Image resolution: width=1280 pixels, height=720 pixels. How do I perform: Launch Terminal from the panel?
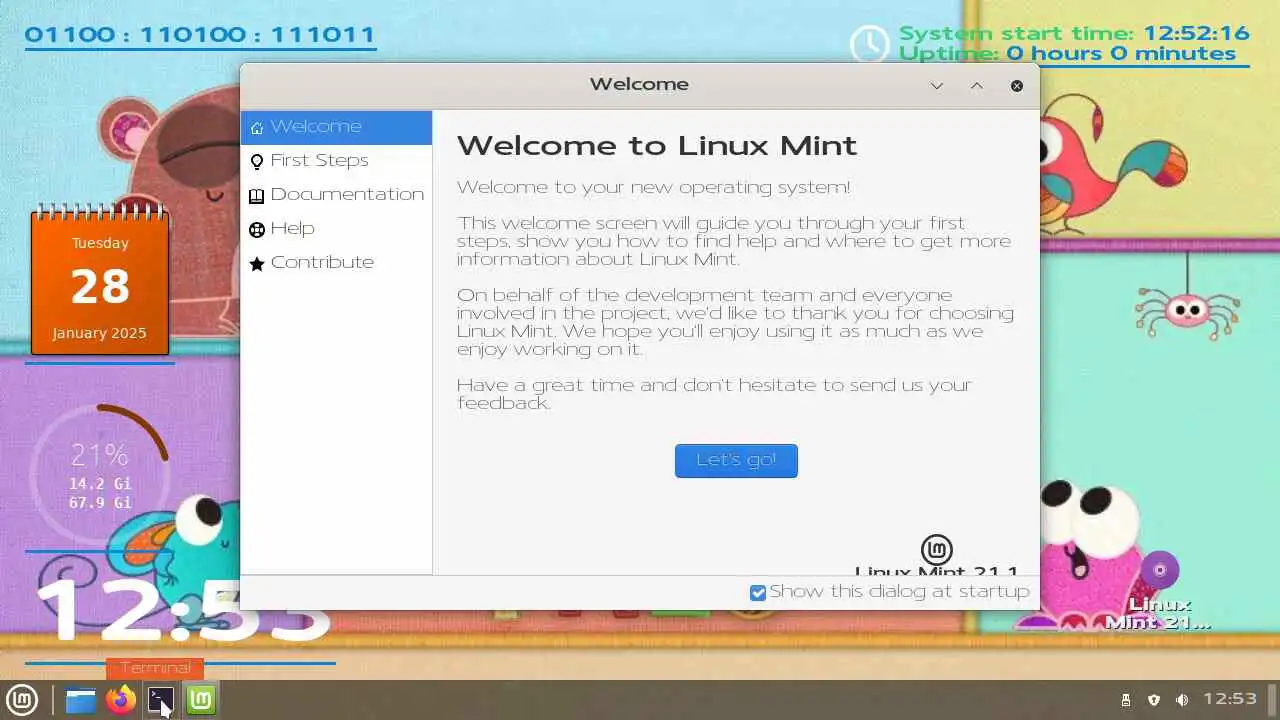(x=161, y=700)
